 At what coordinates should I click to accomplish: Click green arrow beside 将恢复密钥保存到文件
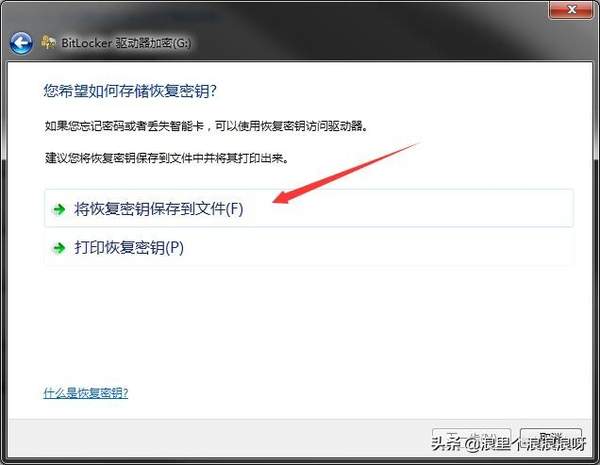tap(59, 209)
